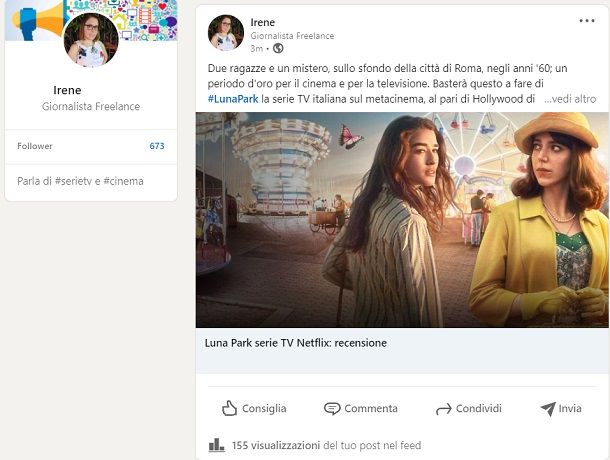Viewport: 610px width, 460px height.
Task: Open the #LunaPark hashtag
Action: (233, 99)
